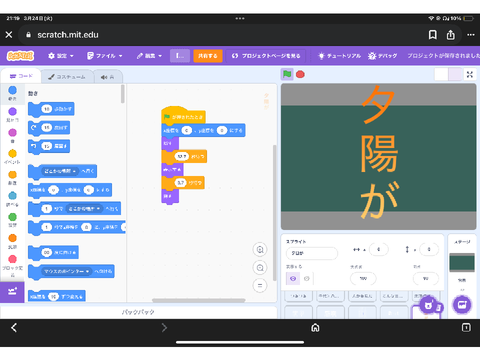Click second orange wait block's number input
Image resolution: width=480 pixels, height=360 pixels.
point(181,183)
